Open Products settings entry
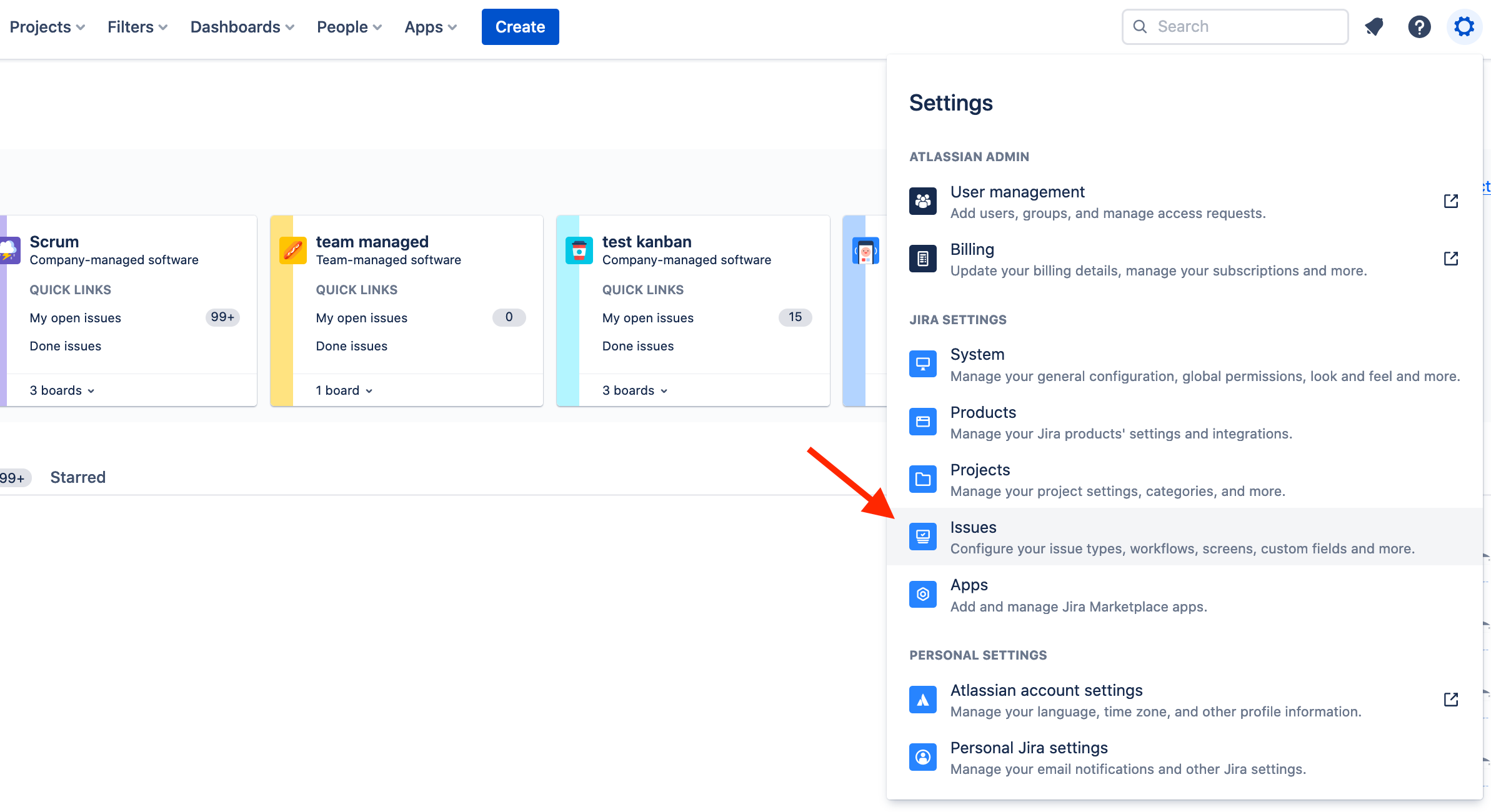Image resolution: width=1491 pixels, height=812 pixels. pos(1185,422)
